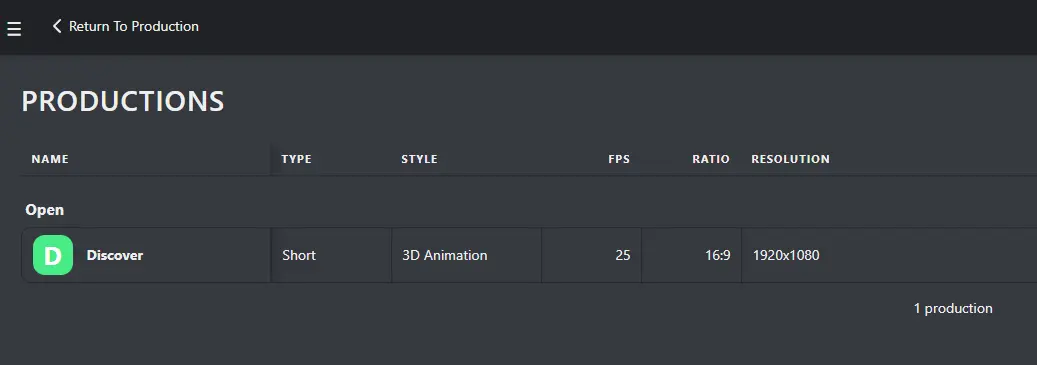Click the divider right of NAME column

(x=271, y=159)
